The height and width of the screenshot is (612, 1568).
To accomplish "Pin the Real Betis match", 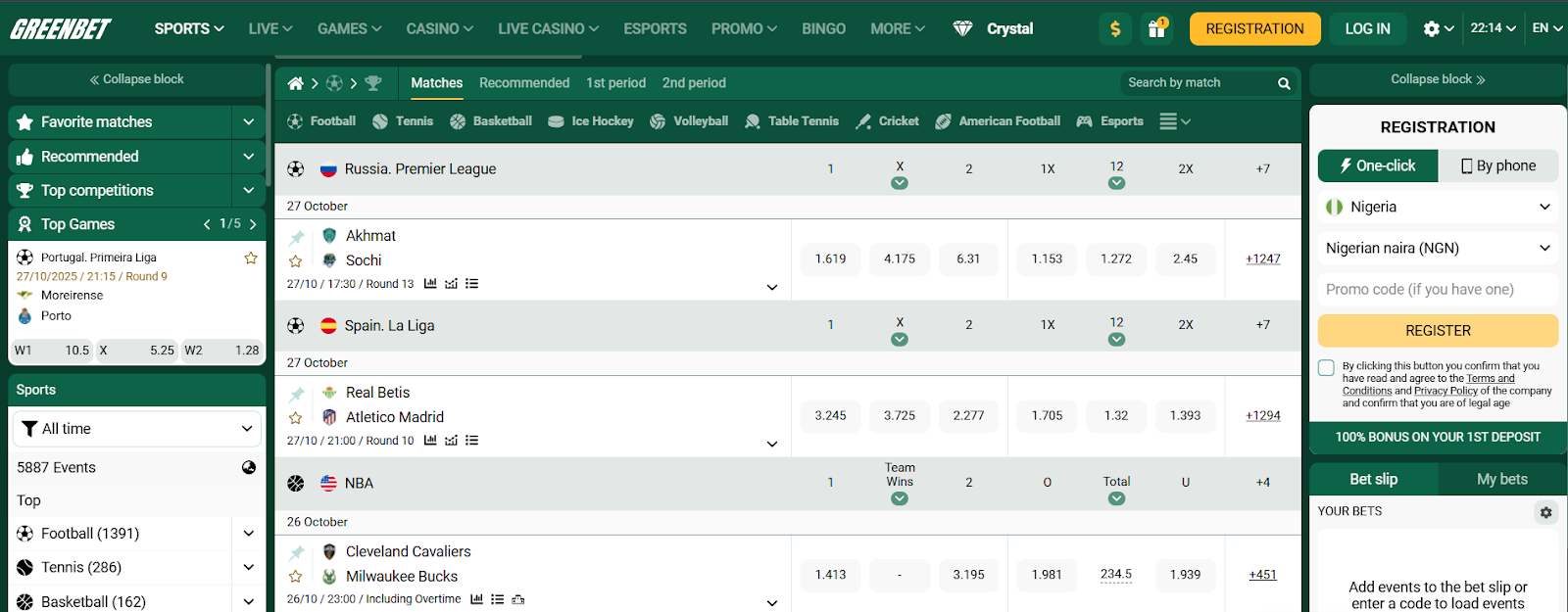I will [296, 394].
